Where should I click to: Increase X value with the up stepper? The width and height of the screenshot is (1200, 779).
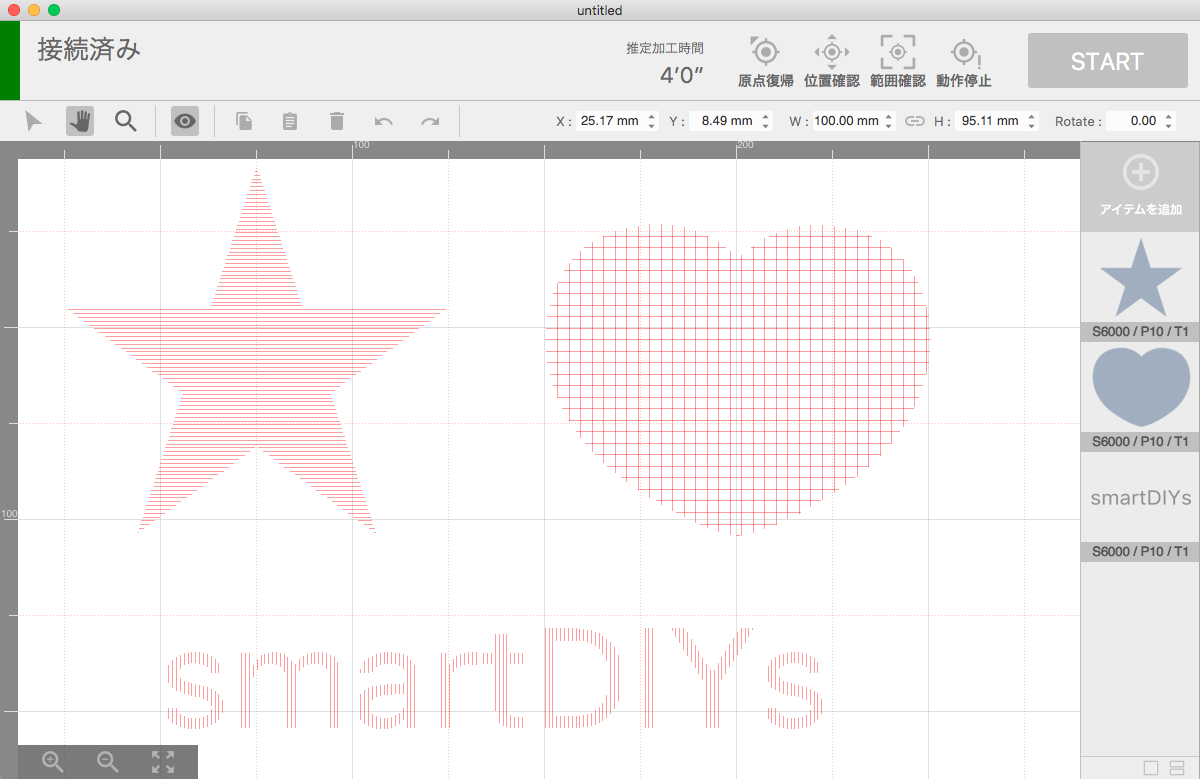pyautogui.click(x=652, y=116)
